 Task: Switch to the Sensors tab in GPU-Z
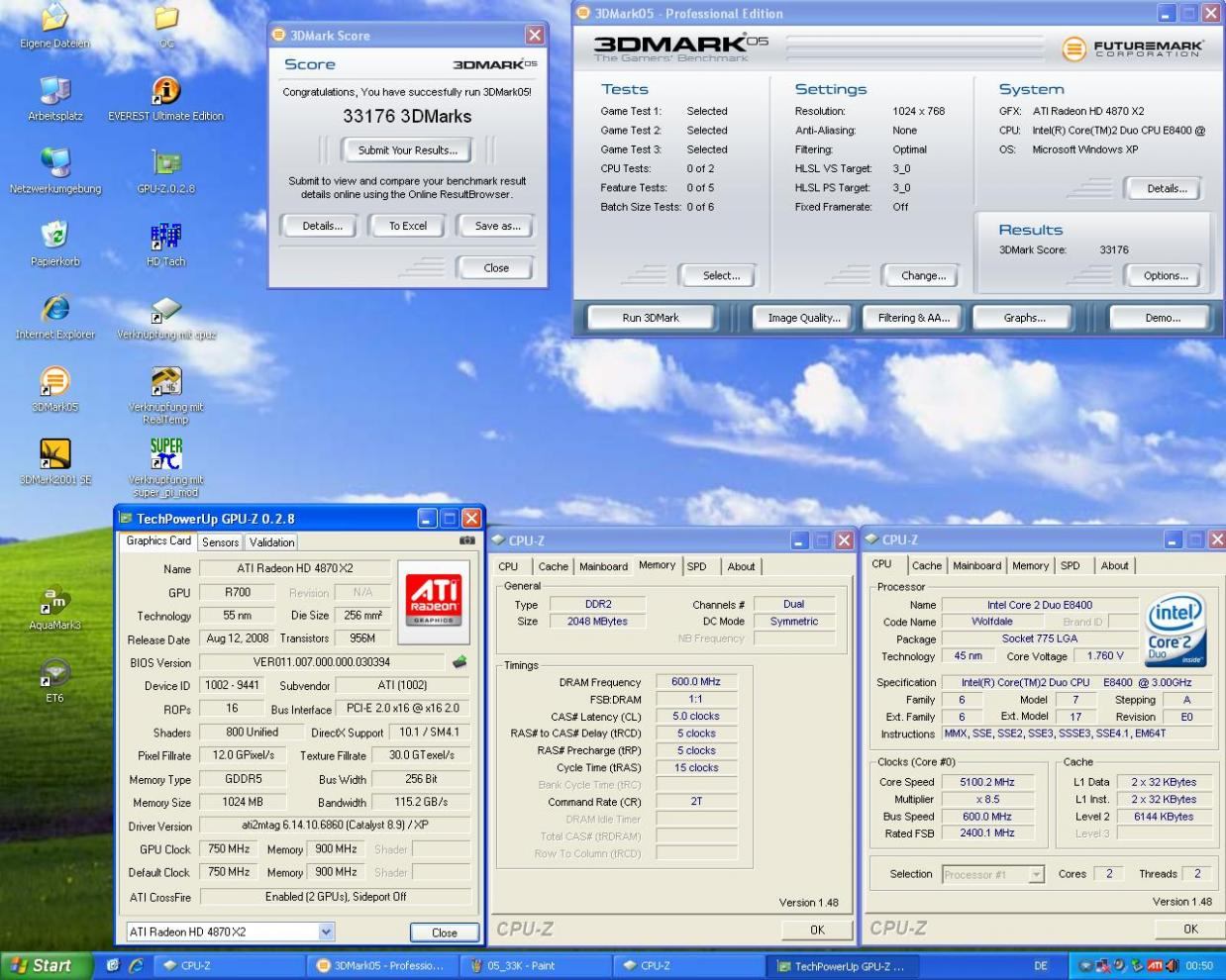(x=220, y=542)
